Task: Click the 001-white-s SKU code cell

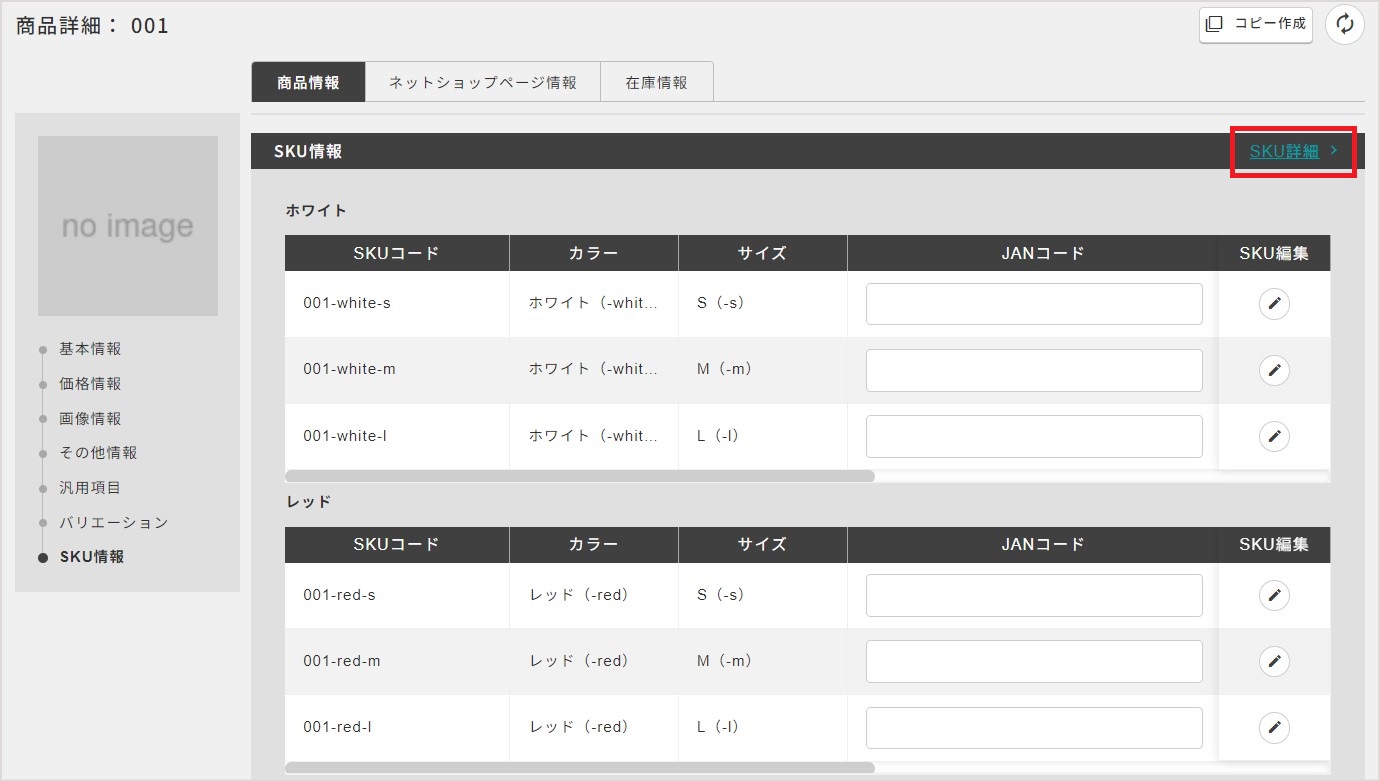Action: 397,304
